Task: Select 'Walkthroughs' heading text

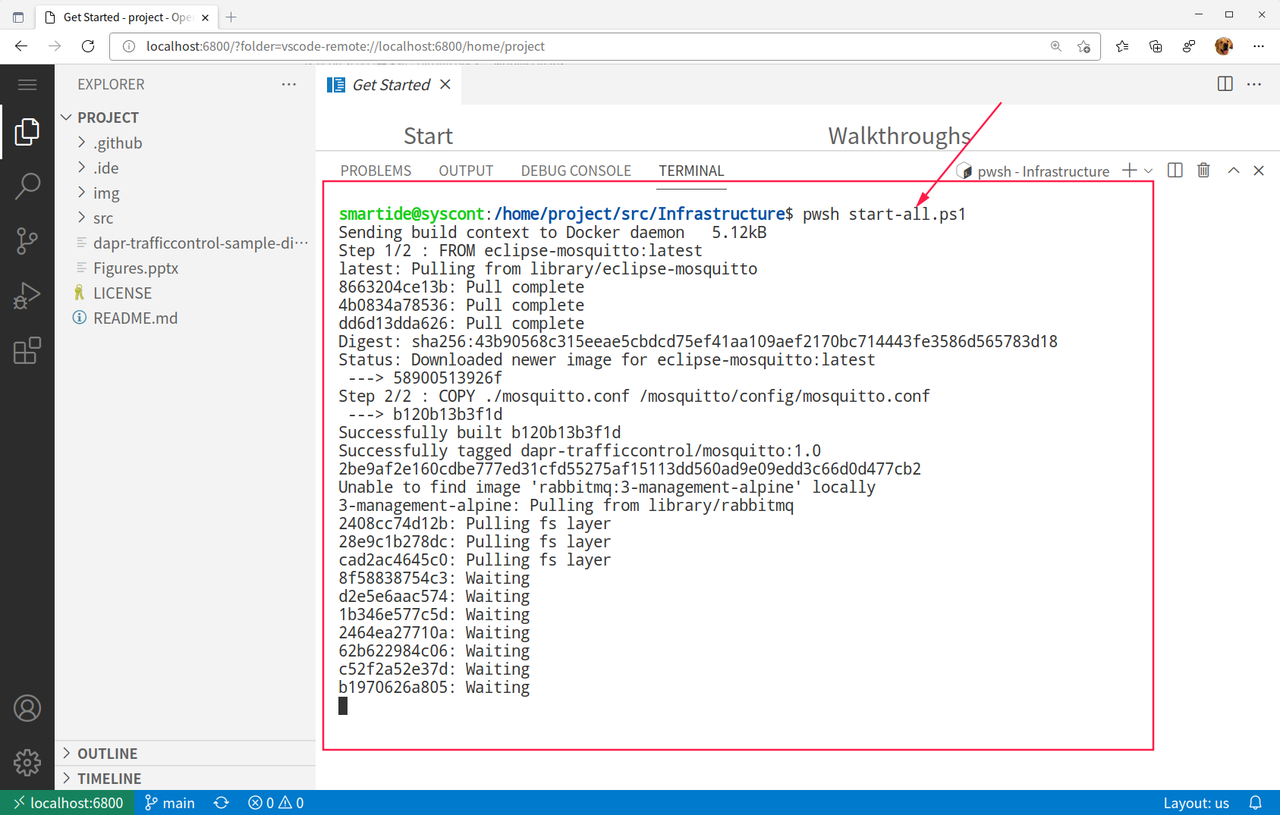Action: pyautogui.click(x=900, y=136)
